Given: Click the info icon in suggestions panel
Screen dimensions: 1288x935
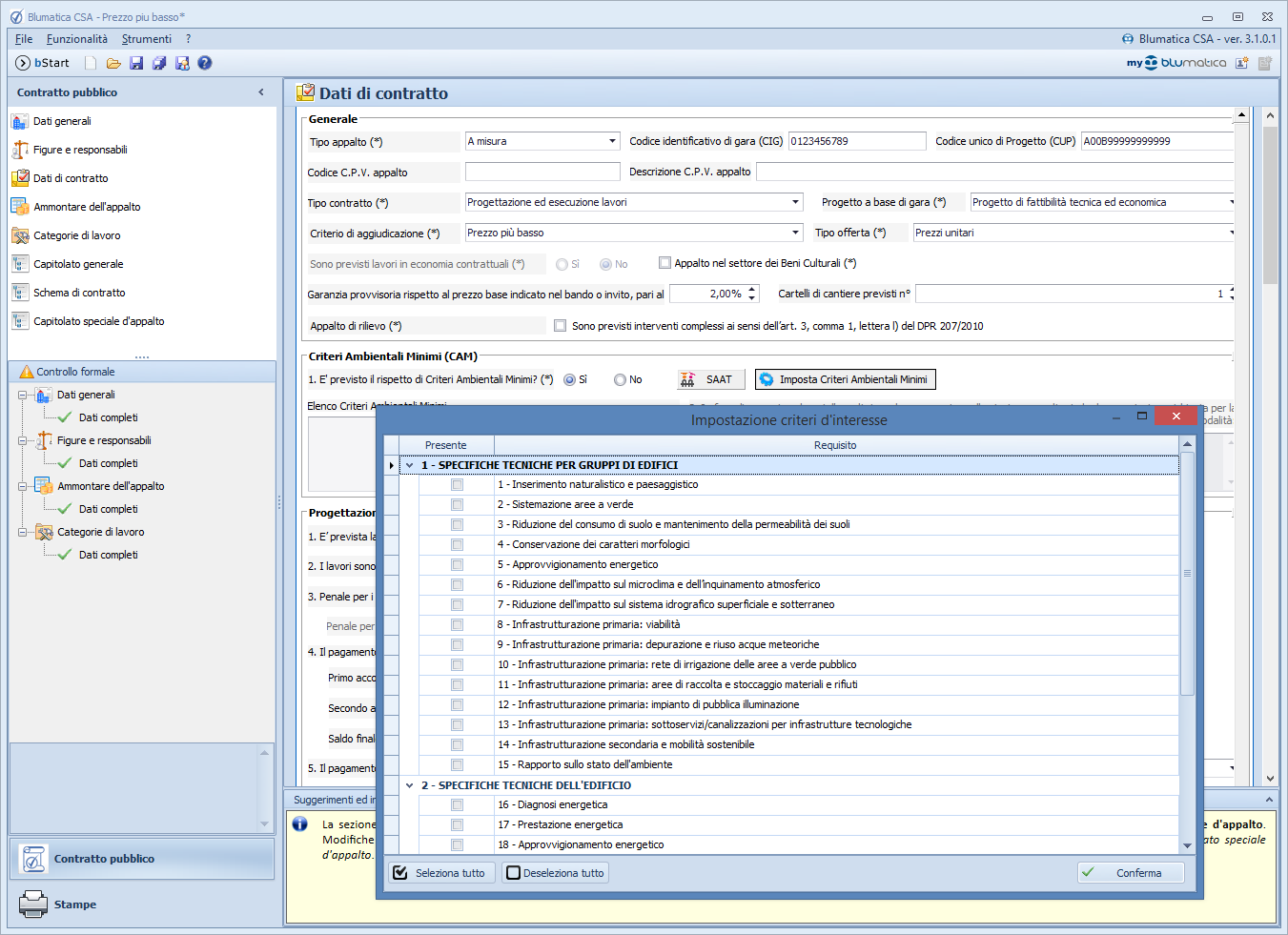Looking at the screenshot, I should click(299, 823).
